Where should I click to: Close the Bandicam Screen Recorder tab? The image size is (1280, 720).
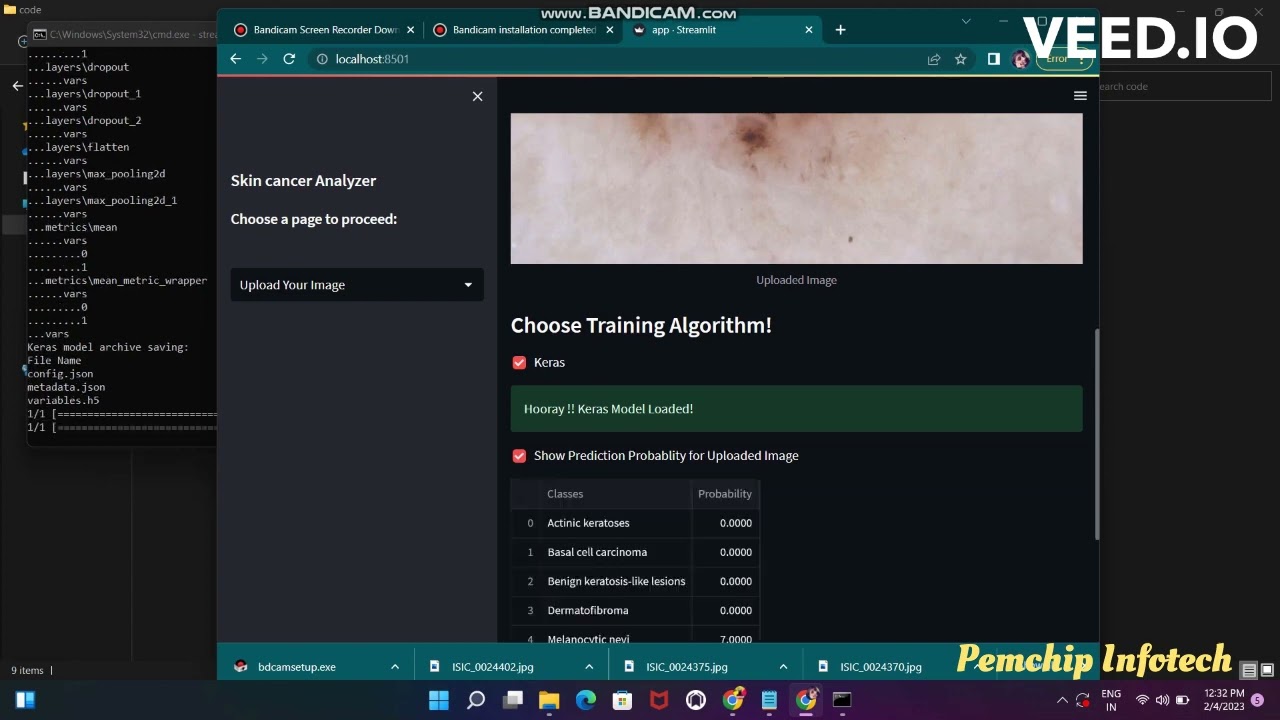point(410,30)
